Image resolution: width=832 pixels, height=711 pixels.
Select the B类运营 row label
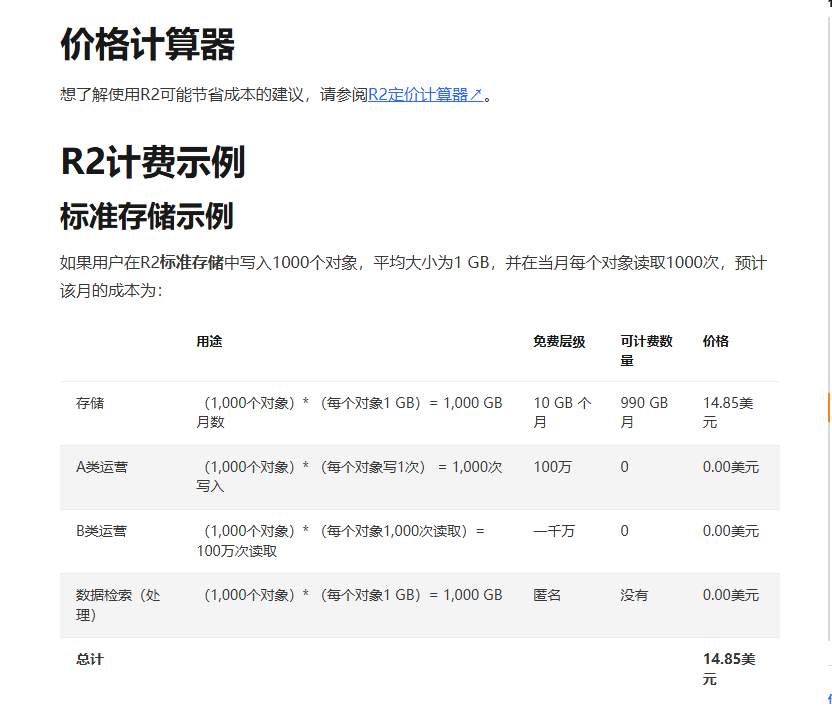[101, 531]
